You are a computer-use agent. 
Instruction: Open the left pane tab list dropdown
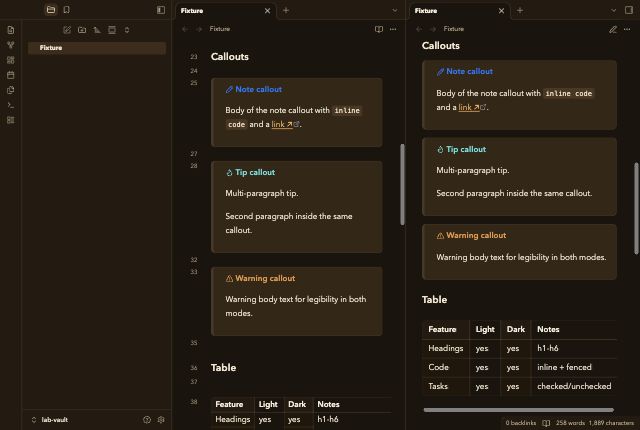pos(395,10)
